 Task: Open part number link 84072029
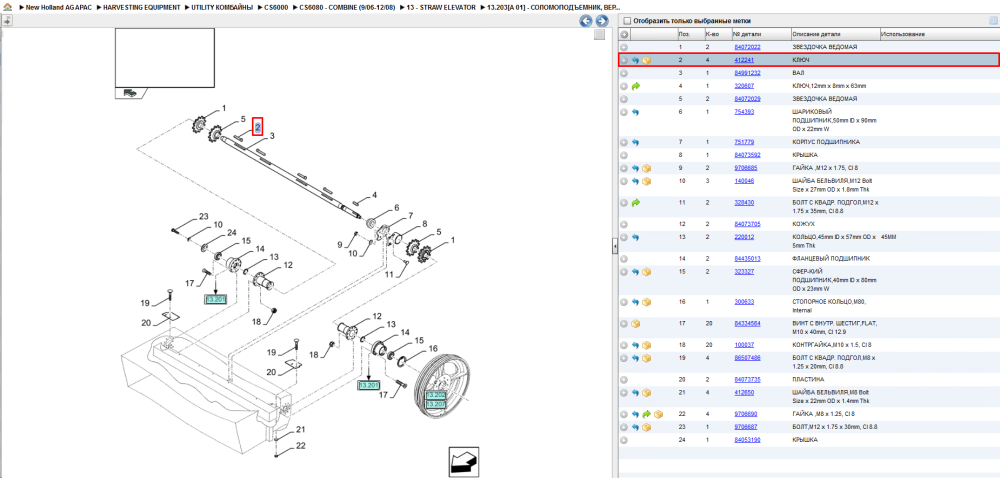pyautogui.click(x=747, y=99)
